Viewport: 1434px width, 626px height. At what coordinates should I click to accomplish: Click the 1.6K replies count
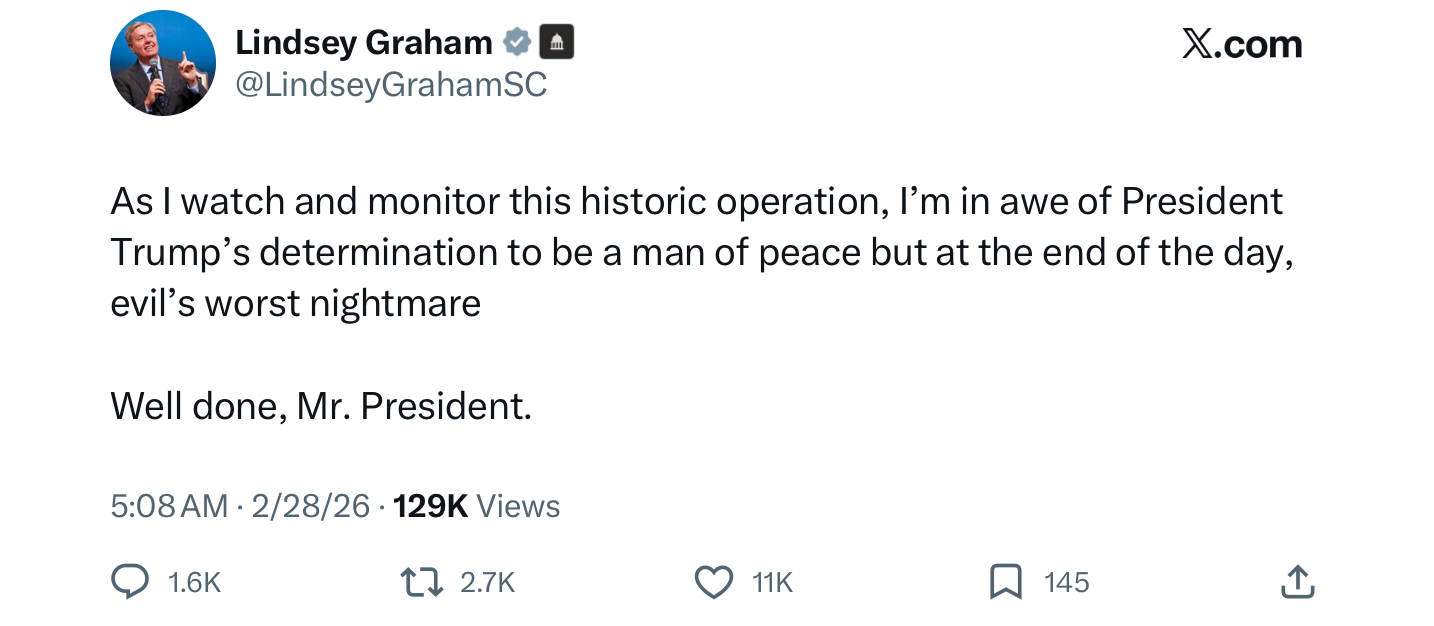(195, 582)
